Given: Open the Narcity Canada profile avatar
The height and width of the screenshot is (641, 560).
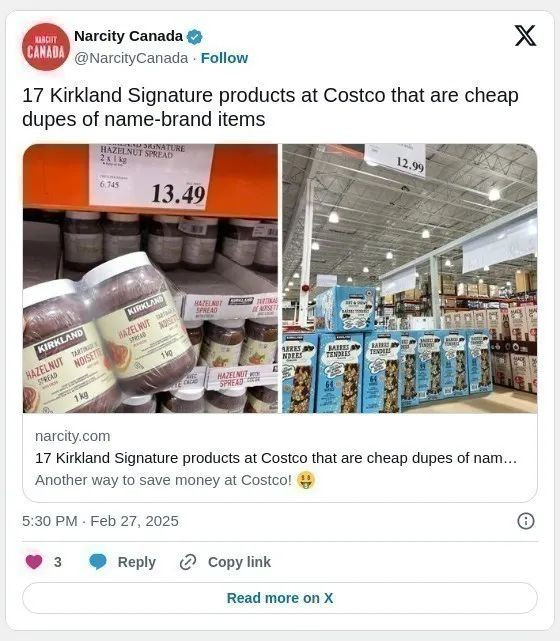Looking at the screenshot, I should pos(46,47).
